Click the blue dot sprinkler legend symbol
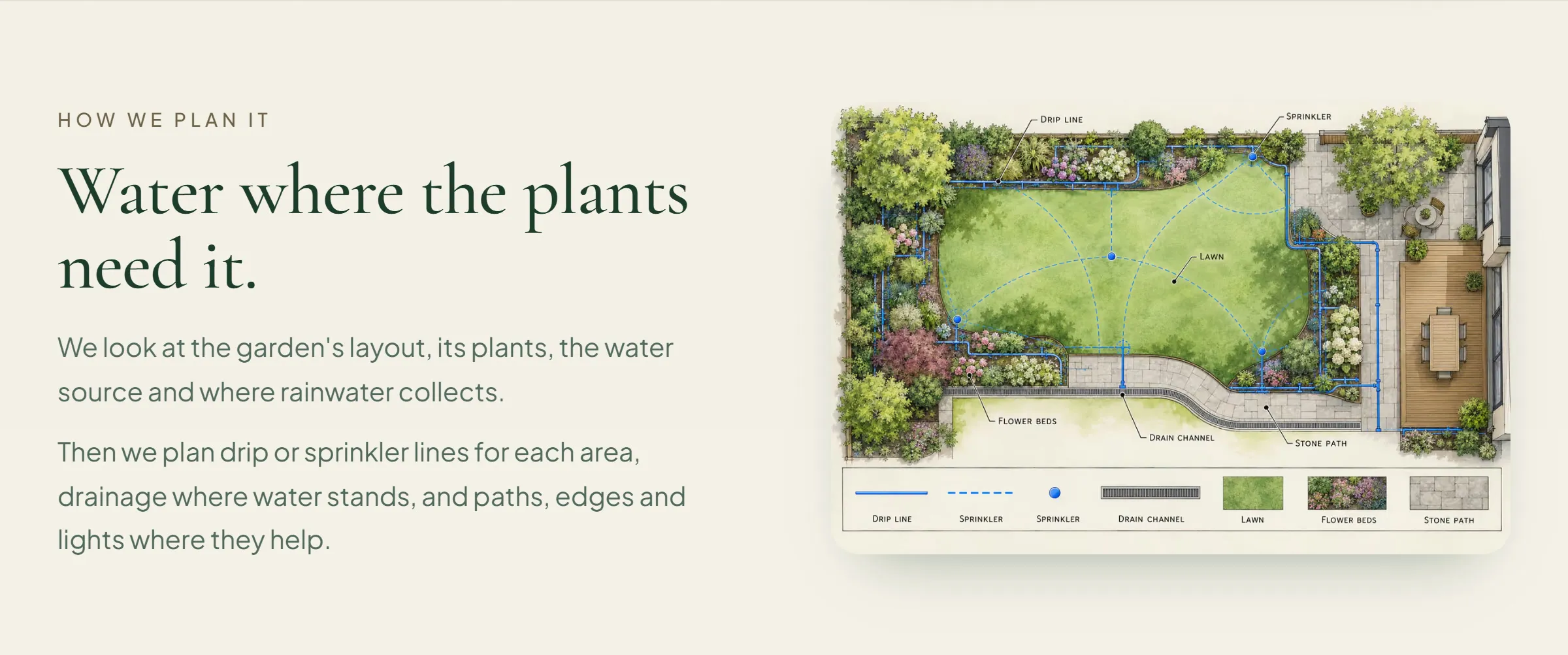 1054,493
